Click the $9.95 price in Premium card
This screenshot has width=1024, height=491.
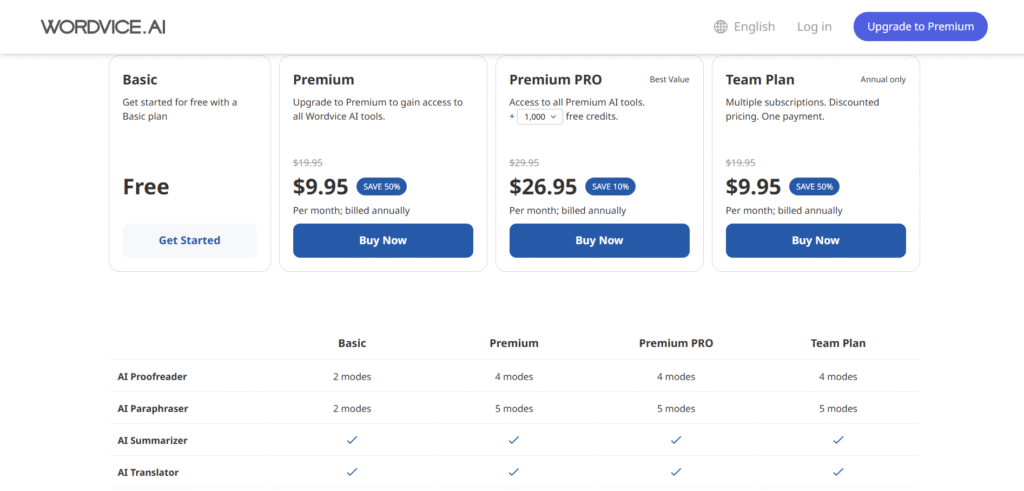(321, 187)
